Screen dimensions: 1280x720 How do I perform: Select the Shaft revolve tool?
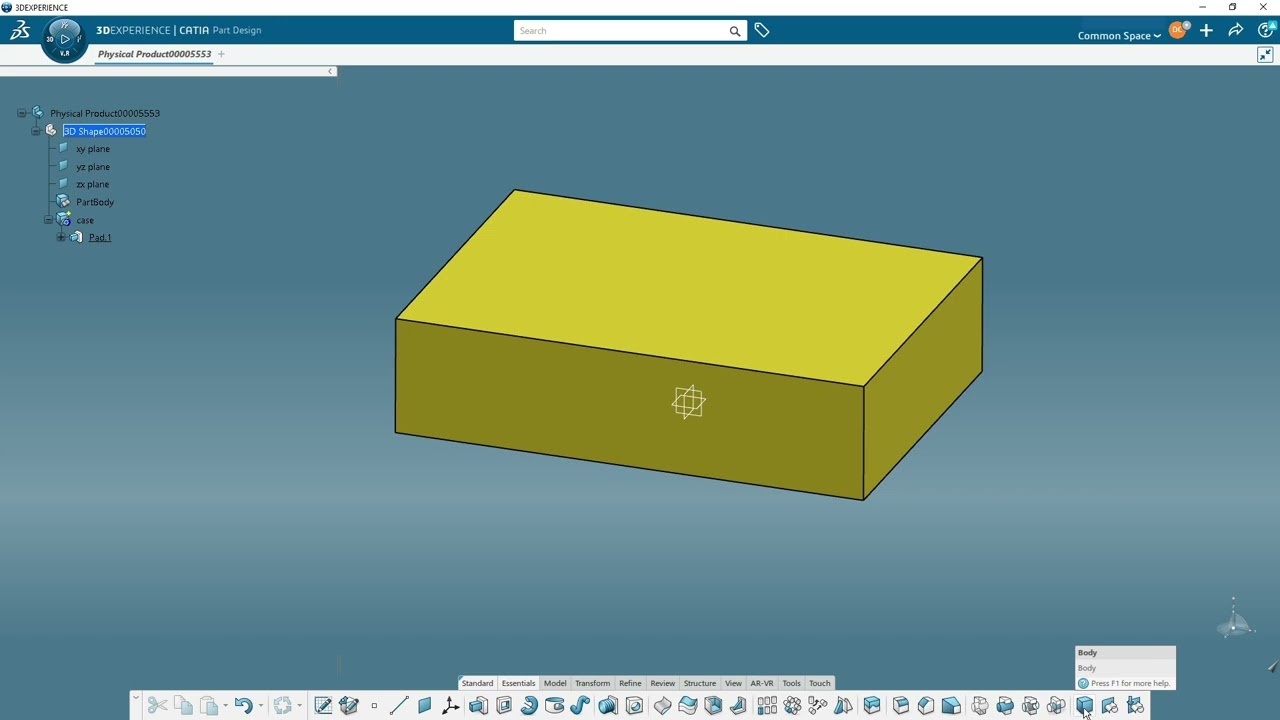[529, 706]
